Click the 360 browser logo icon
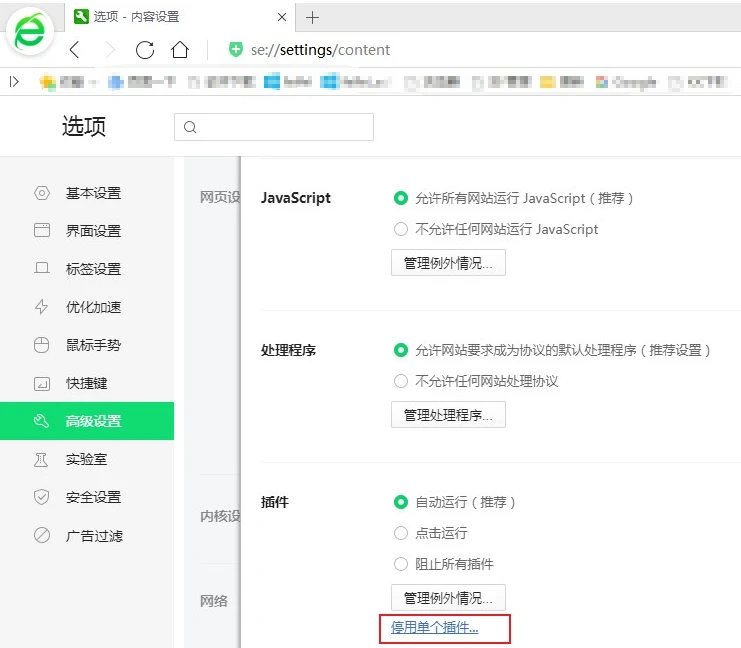This screenshot has width=741, height=648. (30, 32)
